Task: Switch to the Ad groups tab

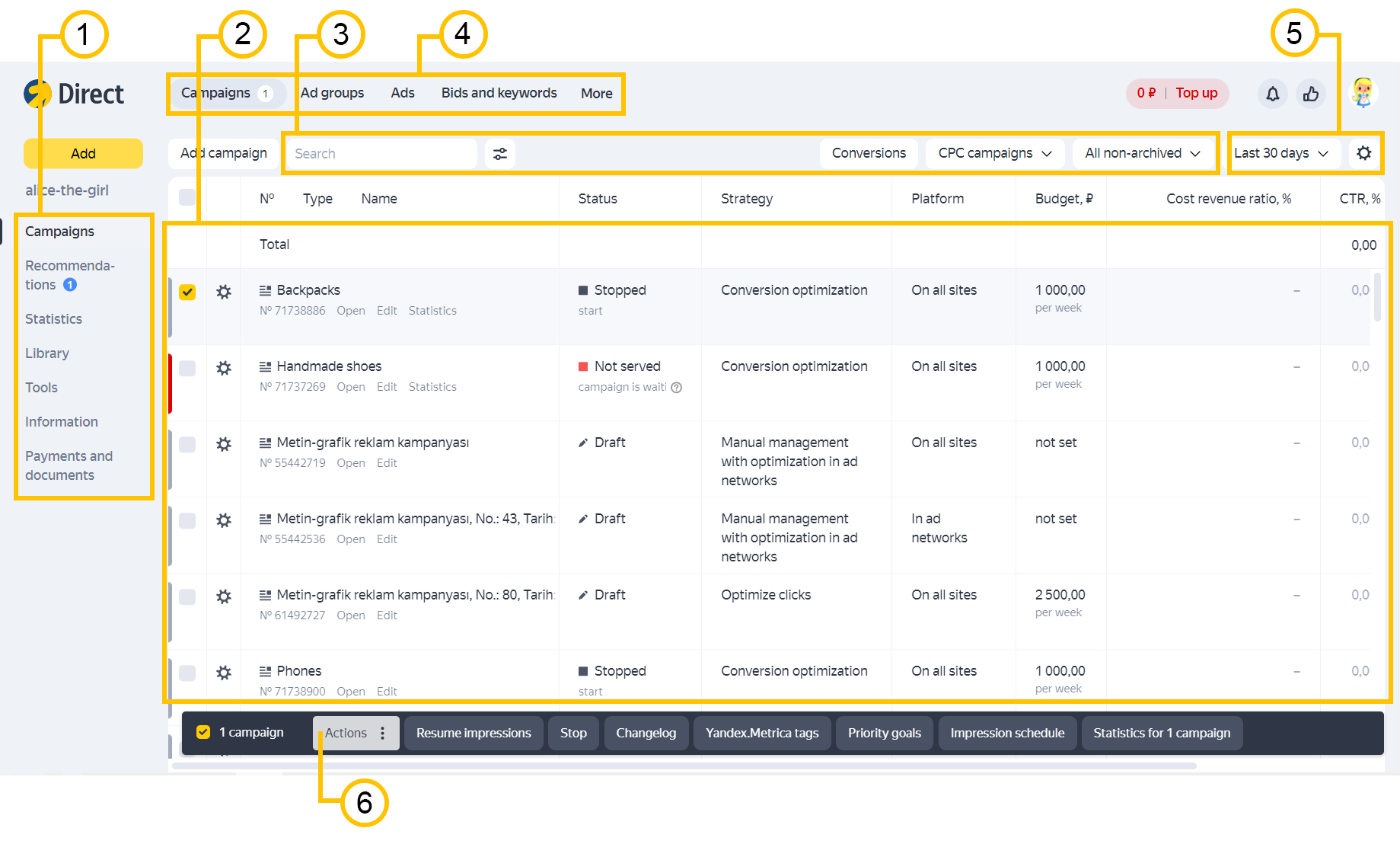Action: point(332,93)
